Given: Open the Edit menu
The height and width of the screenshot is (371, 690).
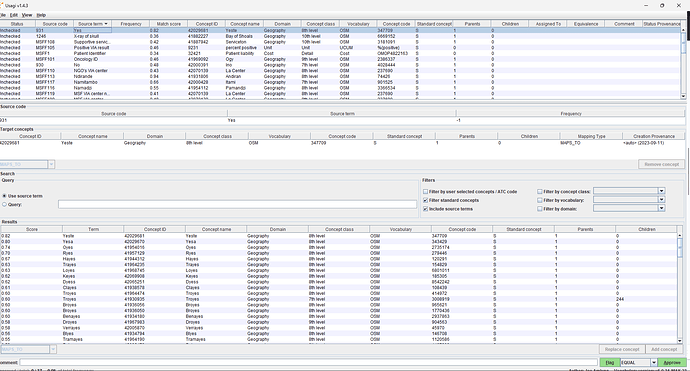Looking at the screenshot, I should coord(14,15).
